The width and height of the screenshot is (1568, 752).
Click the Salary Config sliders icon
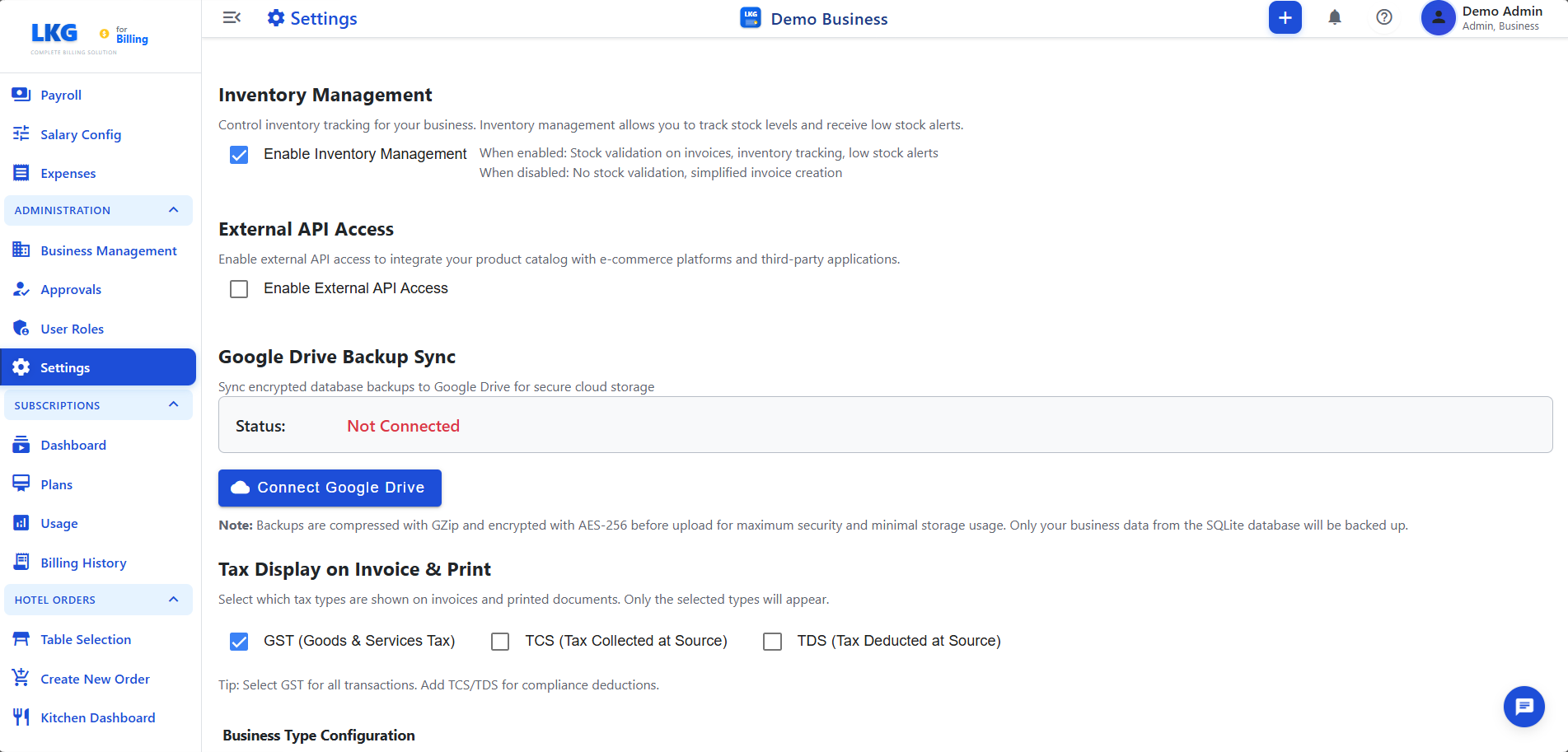coord(21,133)
